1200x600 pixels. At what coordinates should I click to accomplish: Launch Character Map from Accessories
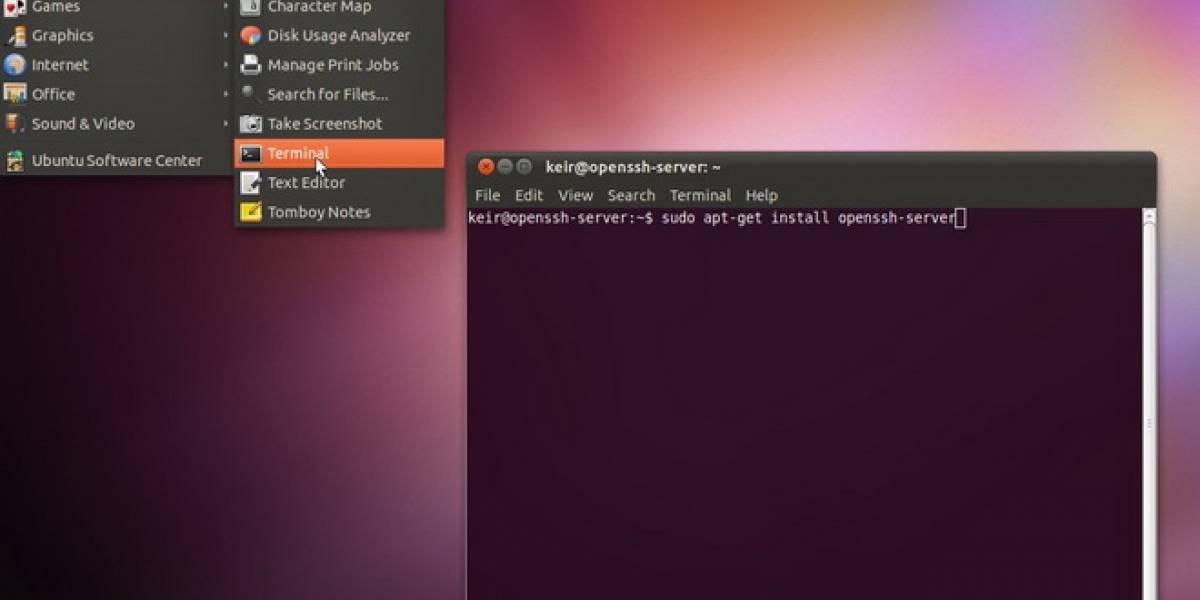tap(339, 7)
